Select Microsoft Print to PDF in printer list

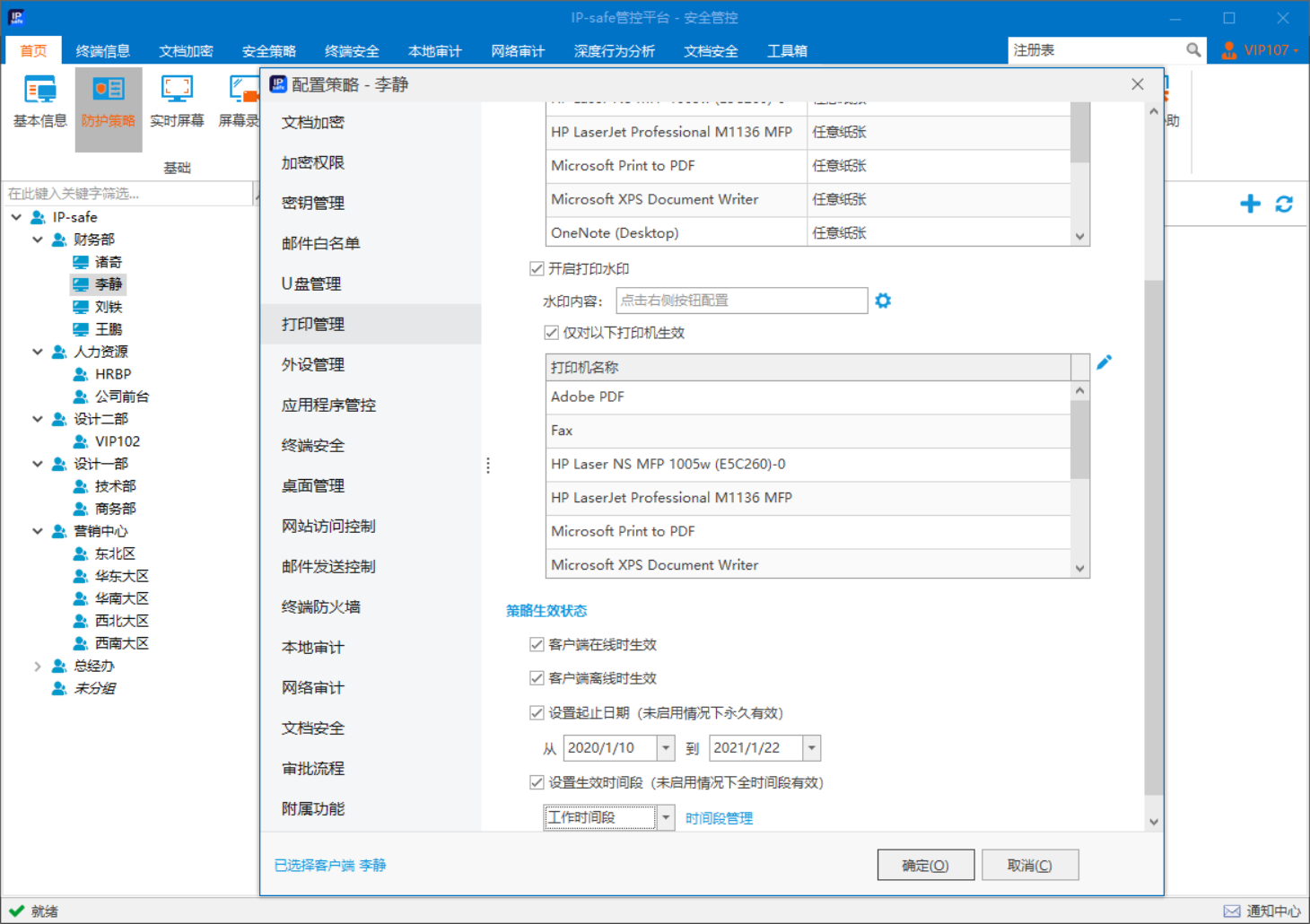808,531
